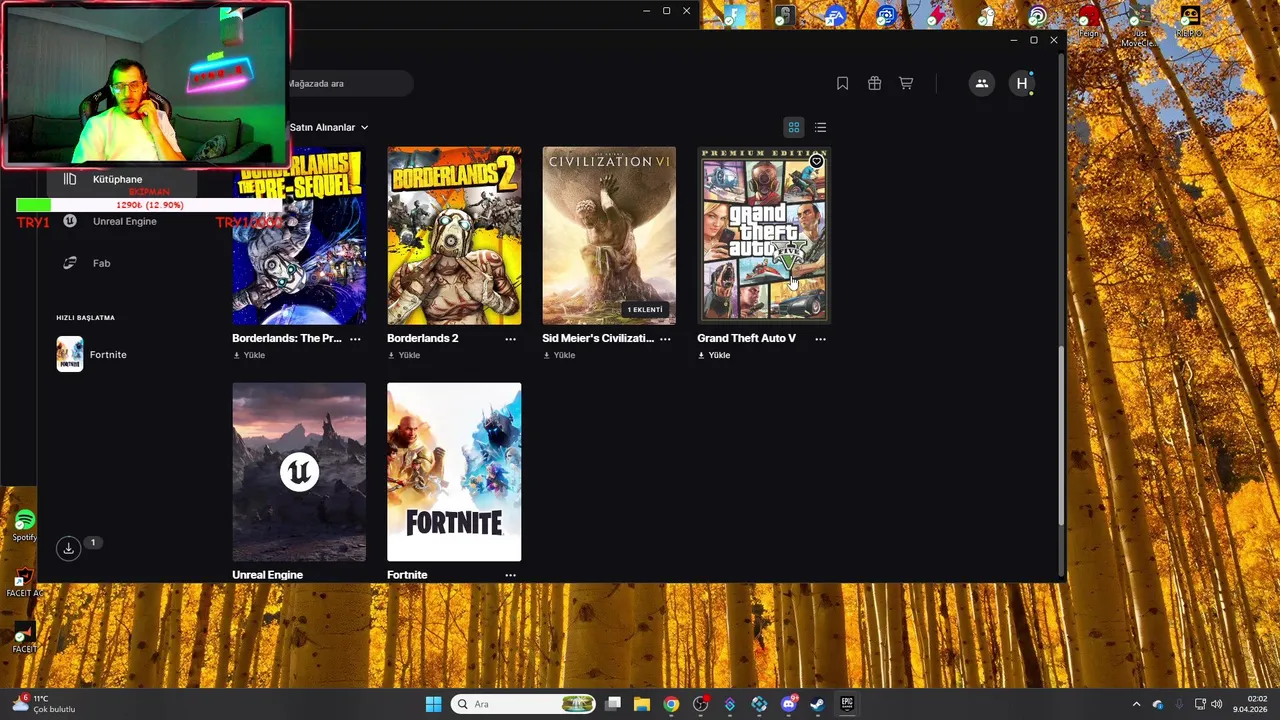
Task: Open Grand Theft Auto V cover art
Action: click(x=764, y=236)
